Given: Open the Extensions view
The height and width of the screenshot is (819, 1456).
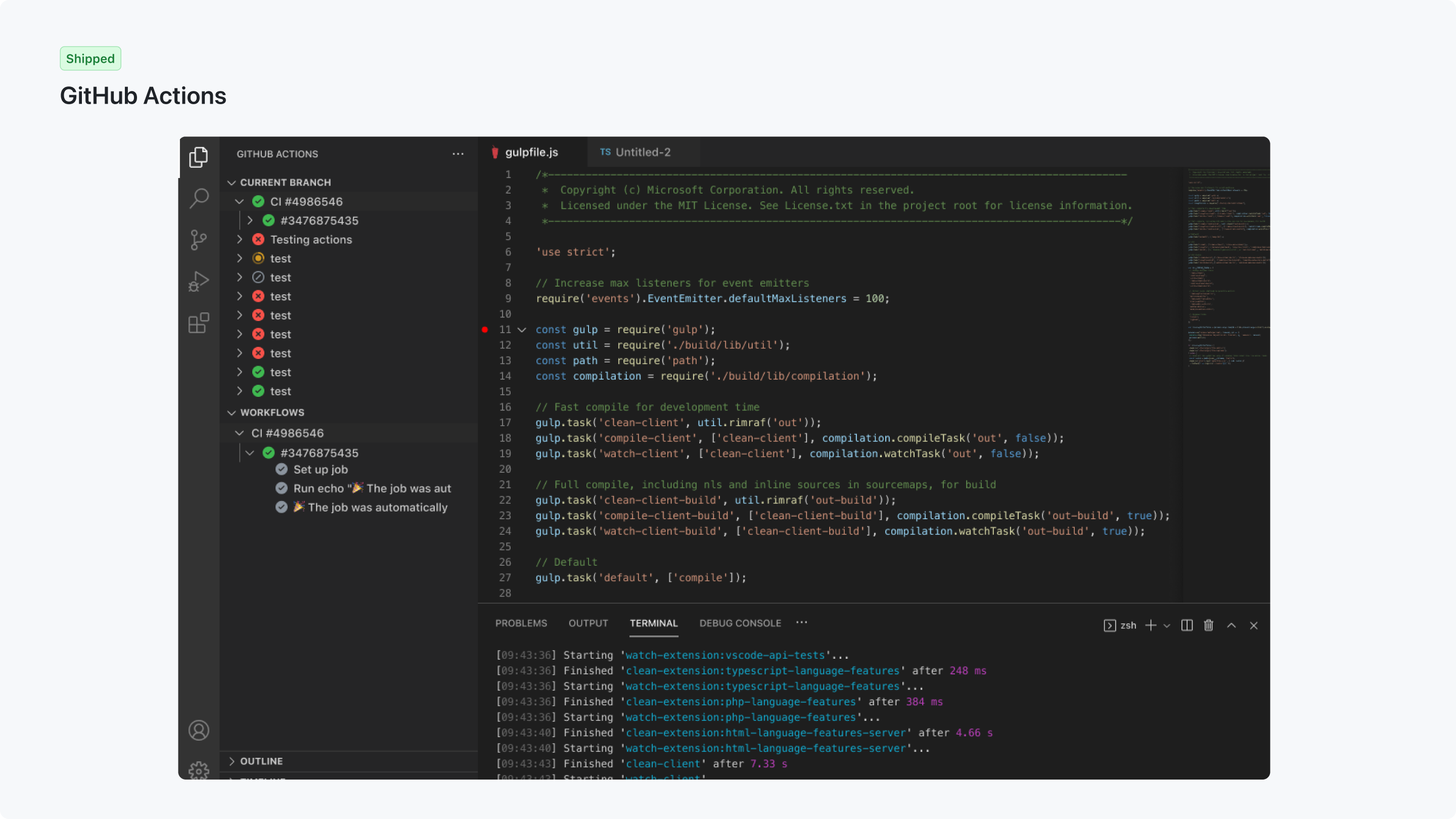Looking at the screenshot, I should (198, 323).
